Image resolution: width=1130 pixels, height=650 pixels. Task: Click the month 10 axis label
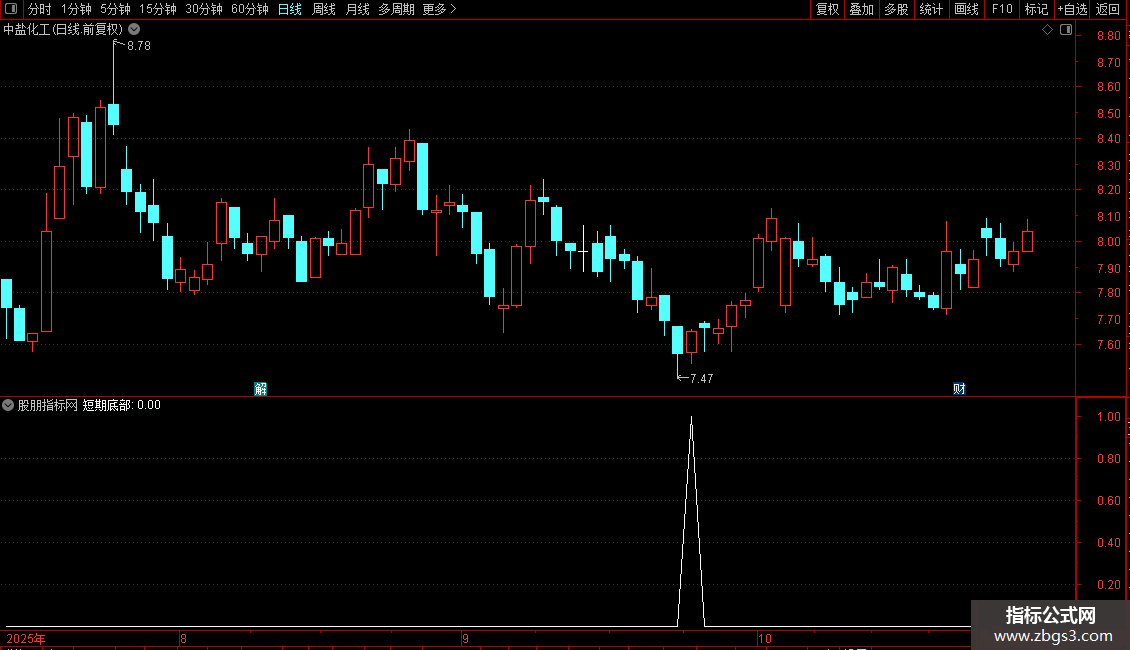point(765,638)
